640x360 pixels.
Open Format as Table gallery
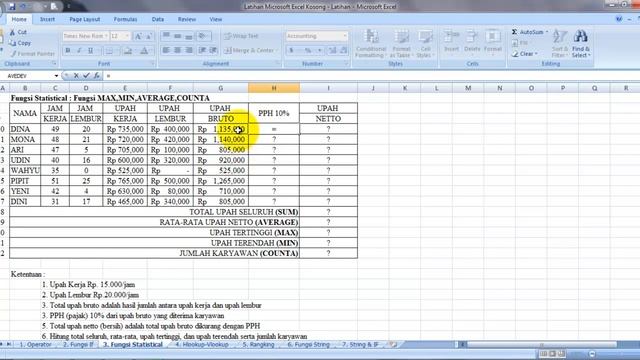click(x=401, y=43)
